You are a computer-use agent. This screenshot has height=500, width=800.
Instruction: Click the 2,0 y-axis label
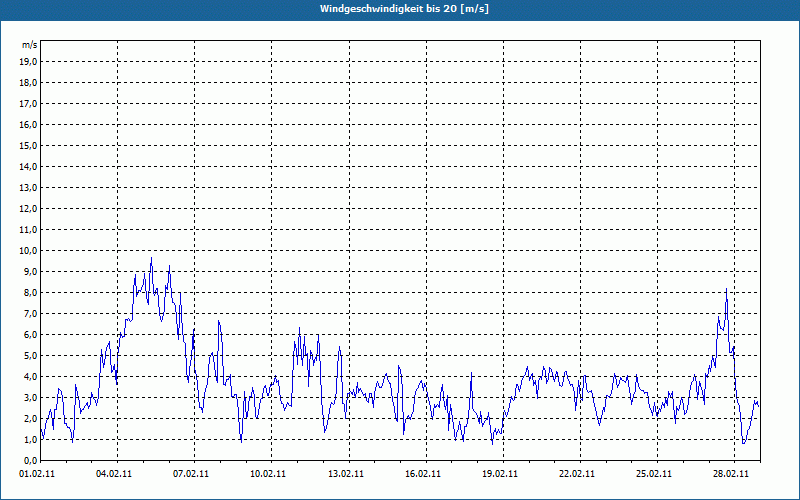(31, 418)
